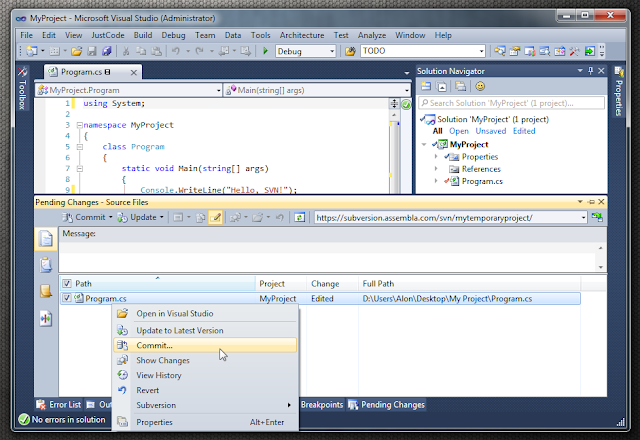This screenshot has height=440, width=640.
Task: Filter Solution Navigator by Edited files
Action: (x=524, y=131)
